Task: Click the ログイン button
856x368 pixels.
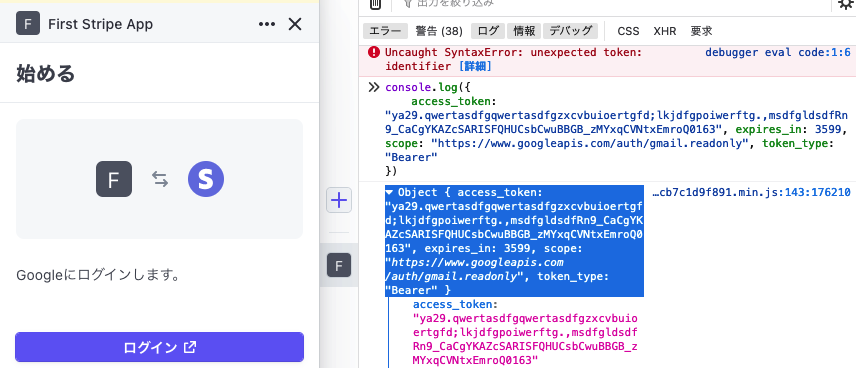Action: 159,347
